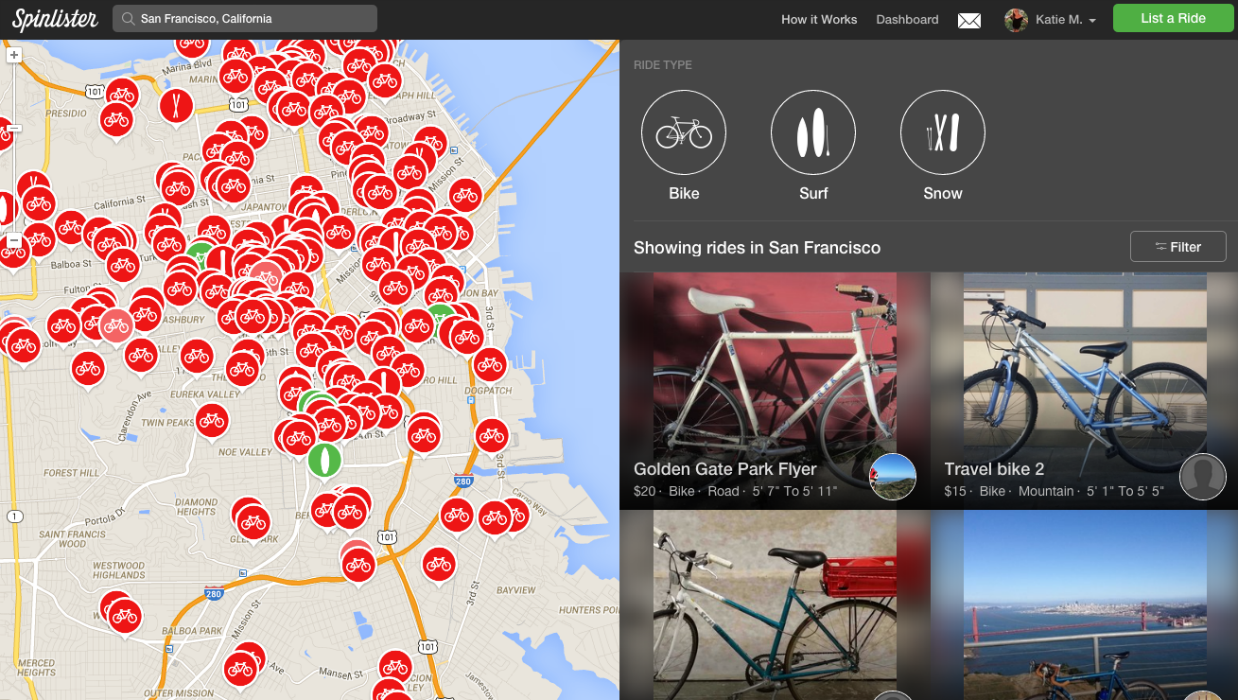View Golden Gate Park Flyer owner avatar
The image size is (1238, 700).
point(893,477)
